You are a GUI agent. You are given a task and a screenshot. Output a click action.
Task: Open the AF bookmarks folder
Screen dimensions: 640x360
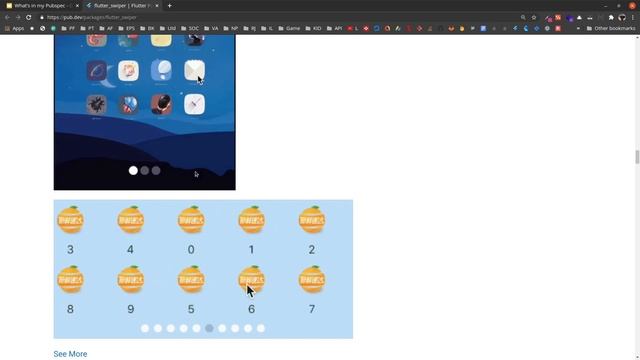(106, 29)
